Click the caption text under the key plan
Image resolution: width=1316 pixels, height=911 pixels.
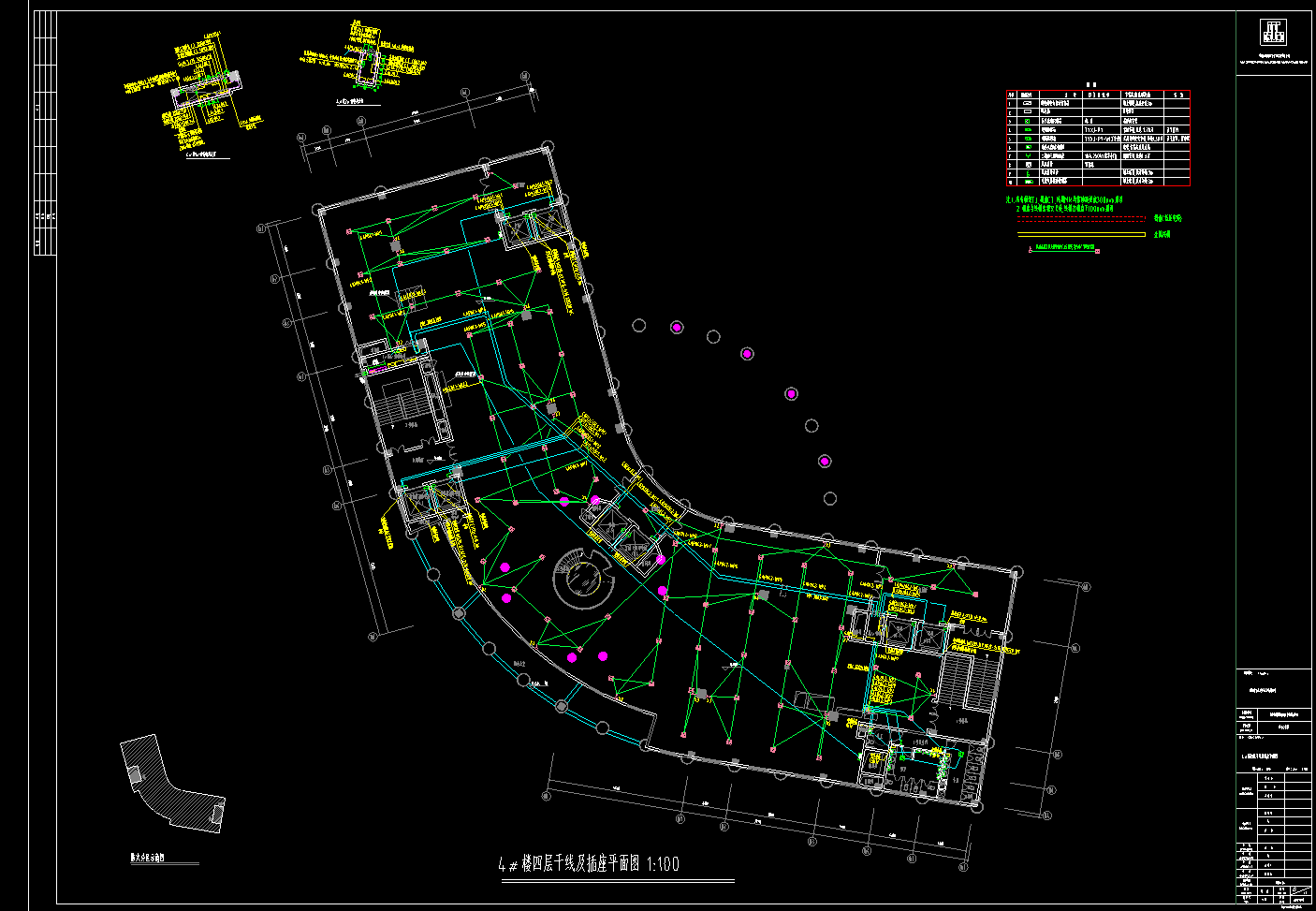pyautogui.click(x=148, y=856)
